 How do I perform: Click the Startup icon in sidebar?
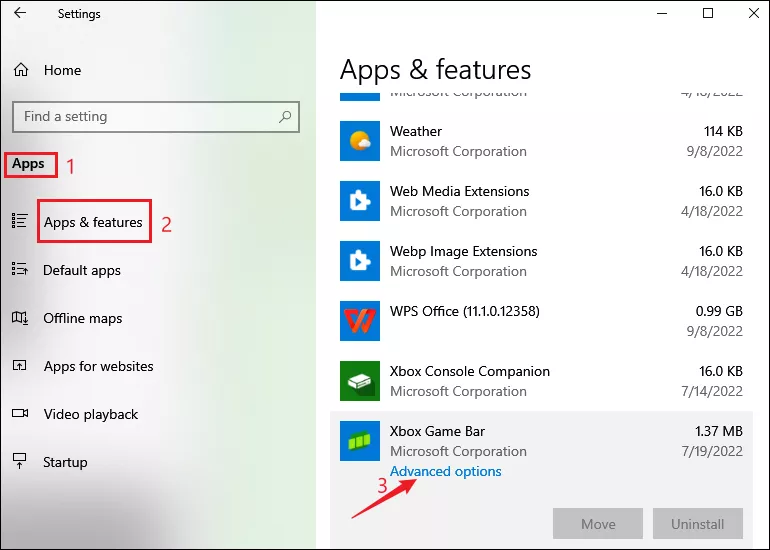20,461
